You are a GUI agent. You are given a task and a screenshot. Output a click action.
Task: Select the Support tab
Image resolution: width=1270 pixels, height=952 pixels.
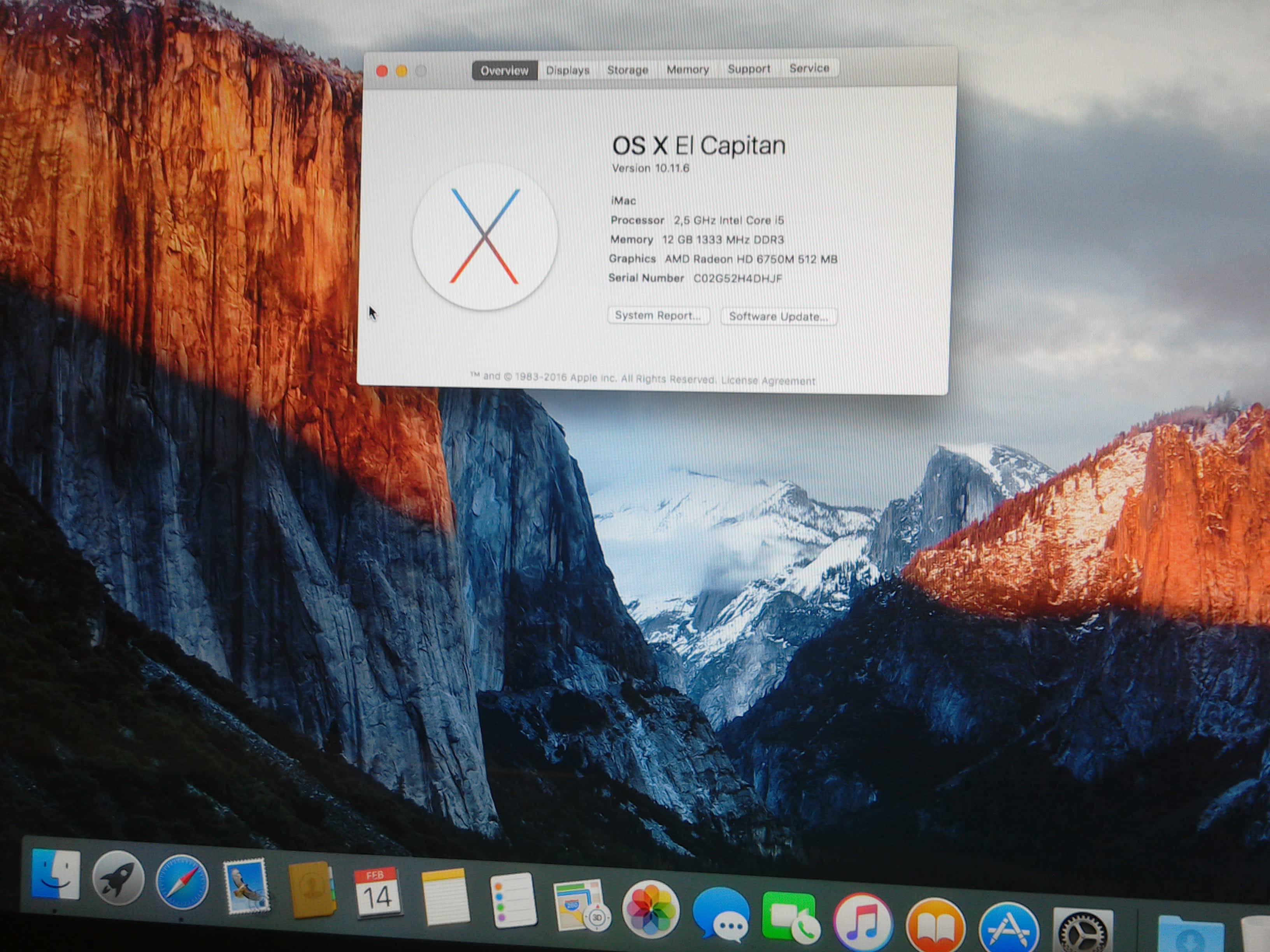pyautogui.click(x=749, y=69)
